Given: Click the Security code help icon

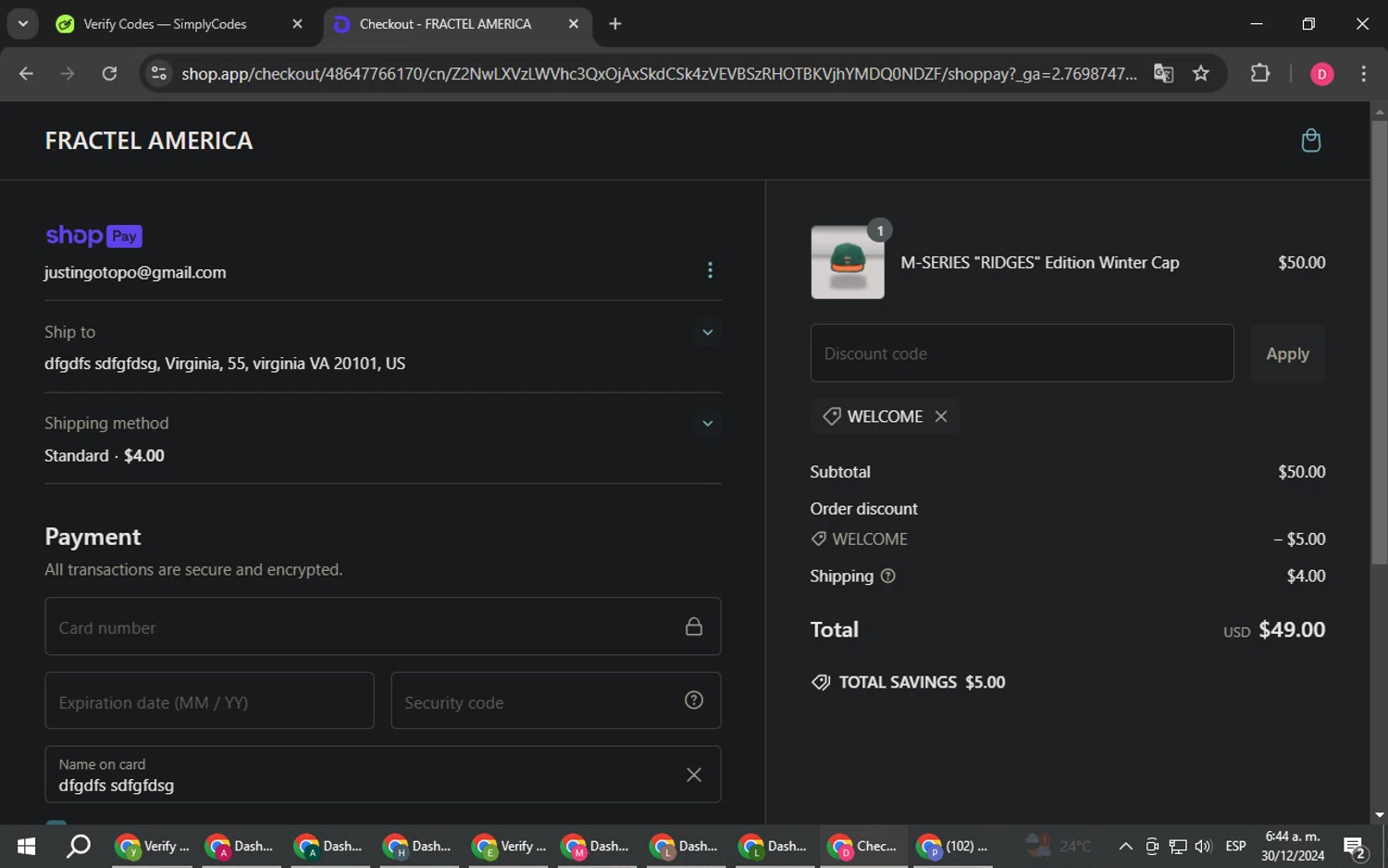Looking at the screenshot, I should 694,701.
